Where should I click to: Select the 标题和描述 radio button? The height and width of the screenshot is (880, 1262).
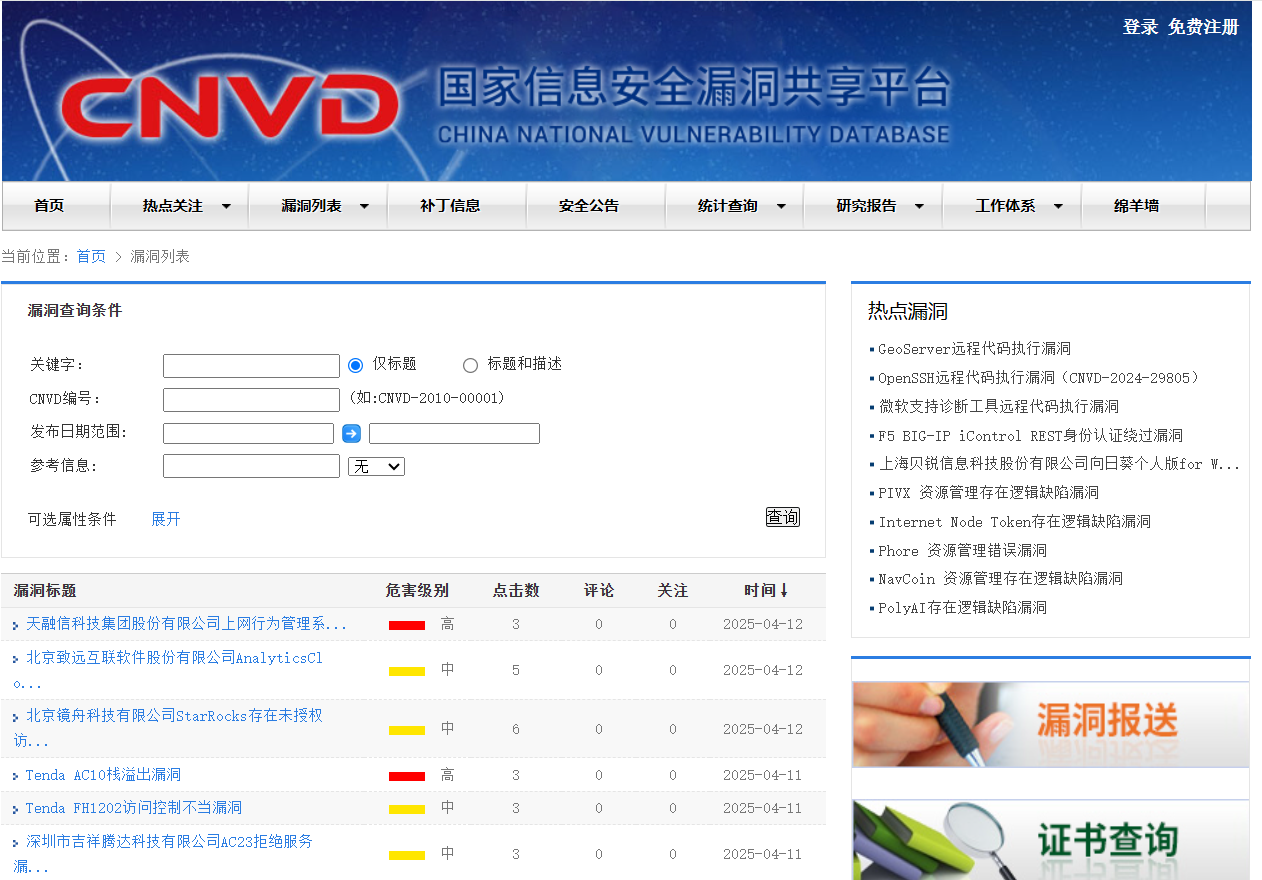coord(470,365)
